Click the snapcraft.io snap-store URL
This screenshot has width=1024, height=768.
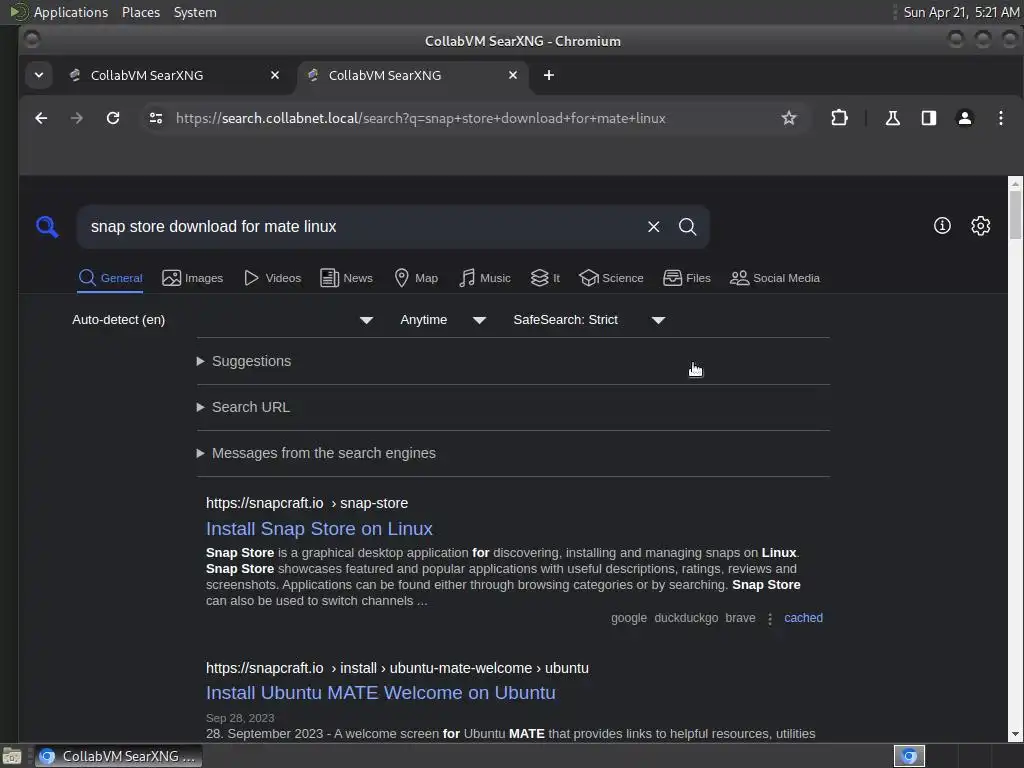307,503
